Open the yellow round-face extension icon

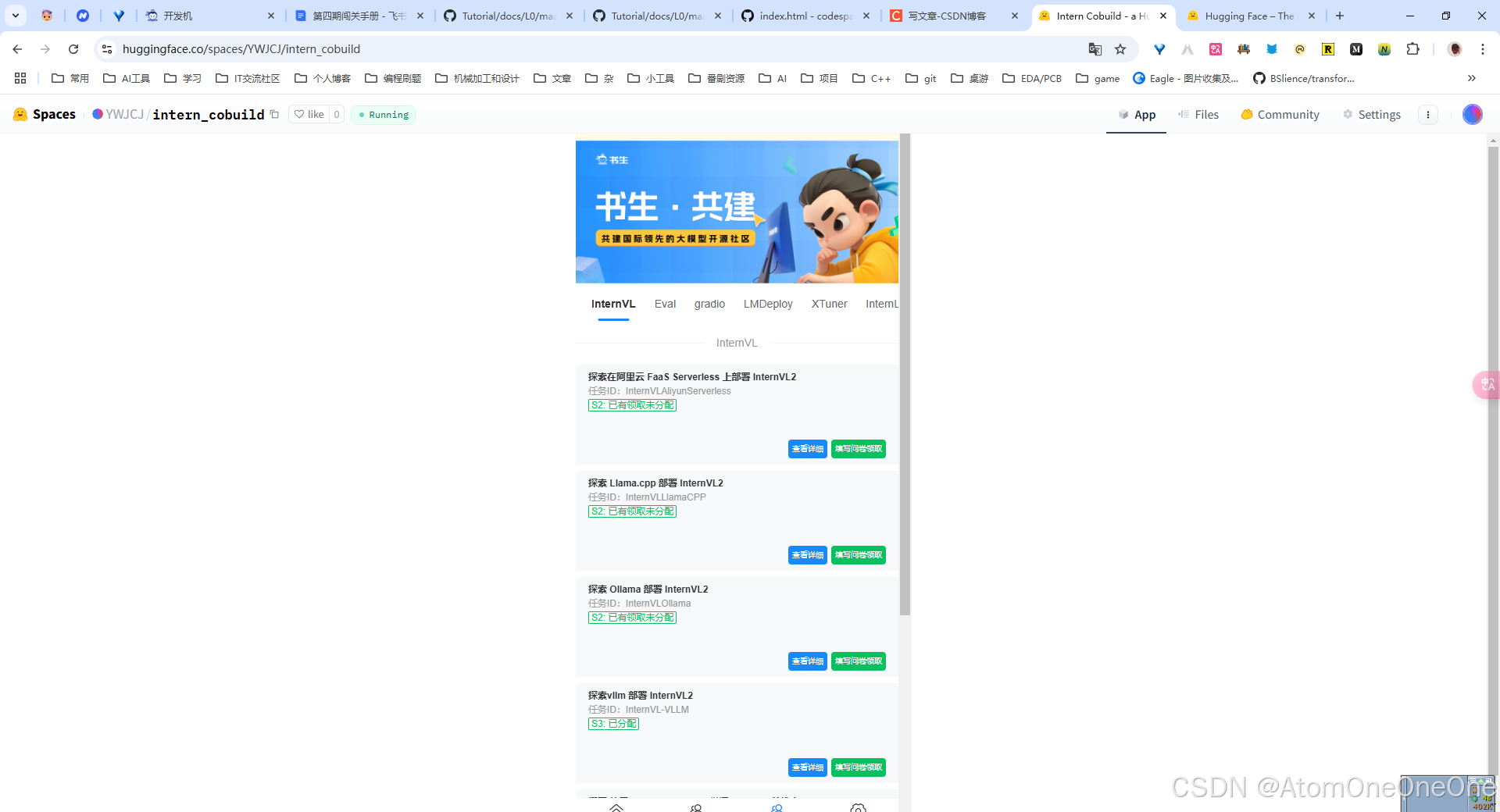coord(1300,49)
